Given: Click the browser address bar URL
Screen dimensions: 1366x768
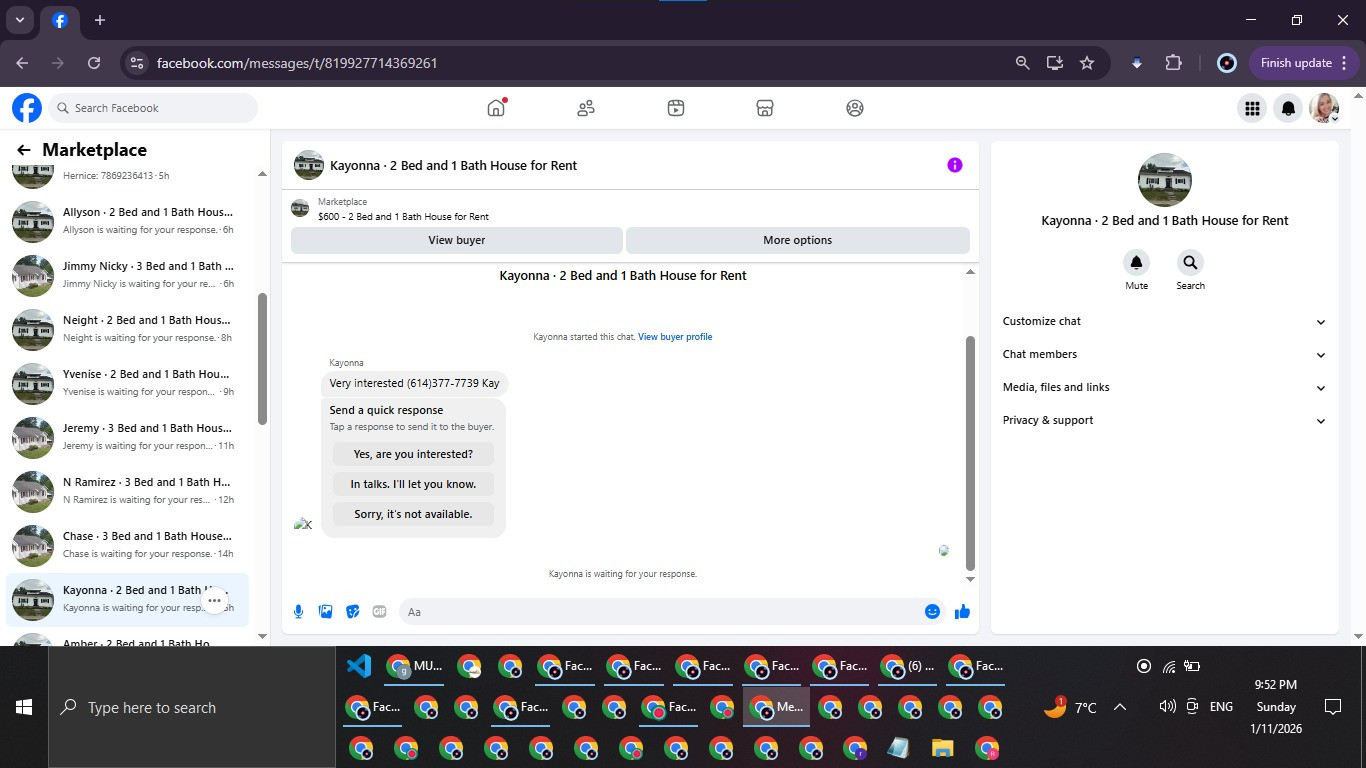Looking at the screenshot, I should pos(297,63).
